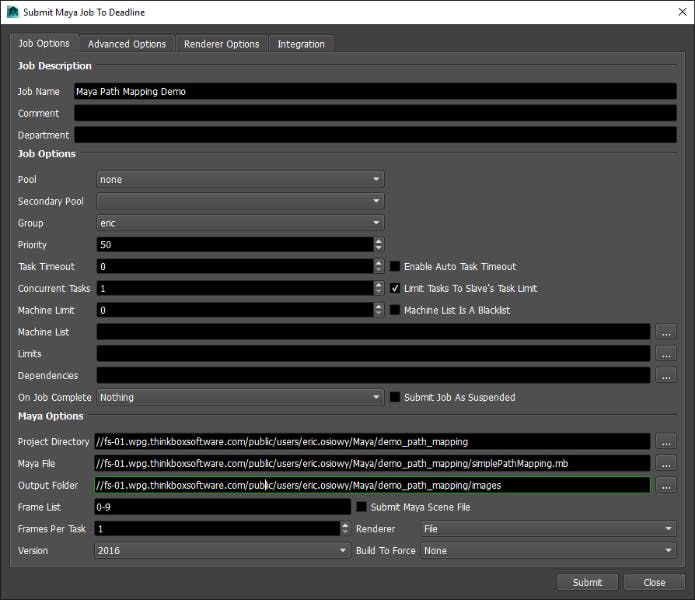Click Machine Limit spinner arrows
The width and height of the screenshot is (695, 600).
pos(379,310)
